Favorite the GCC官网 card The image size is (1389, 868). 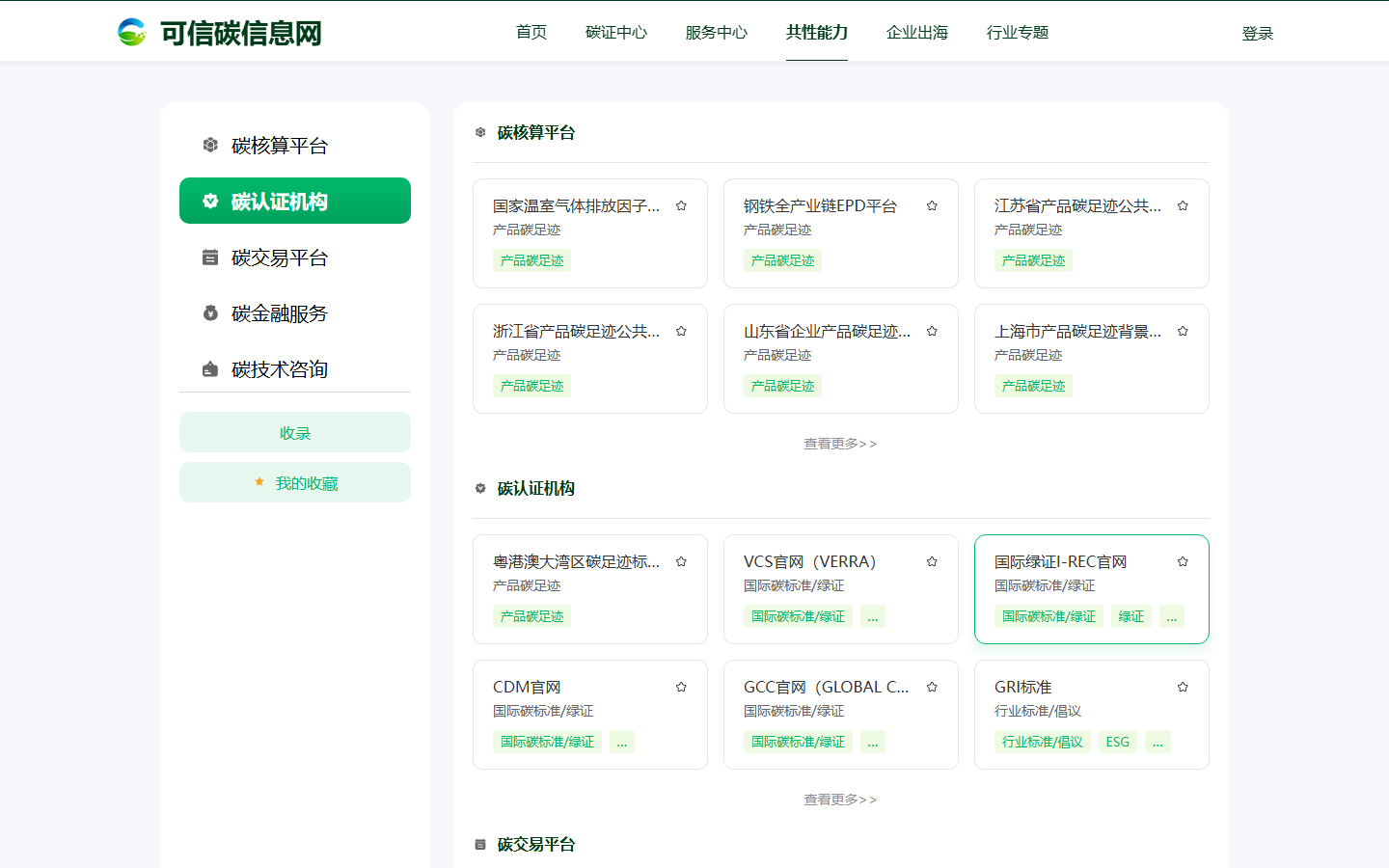(x=932, y=687)
